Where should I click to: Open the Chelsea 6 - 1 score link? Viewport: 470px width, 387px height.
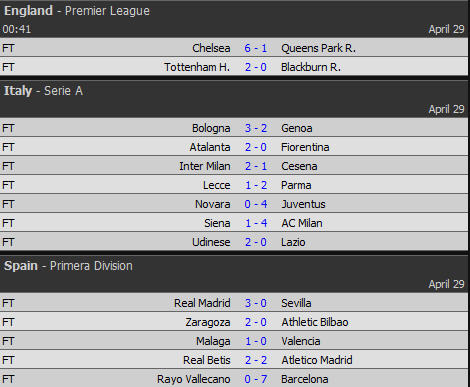(x=256, y=48)
